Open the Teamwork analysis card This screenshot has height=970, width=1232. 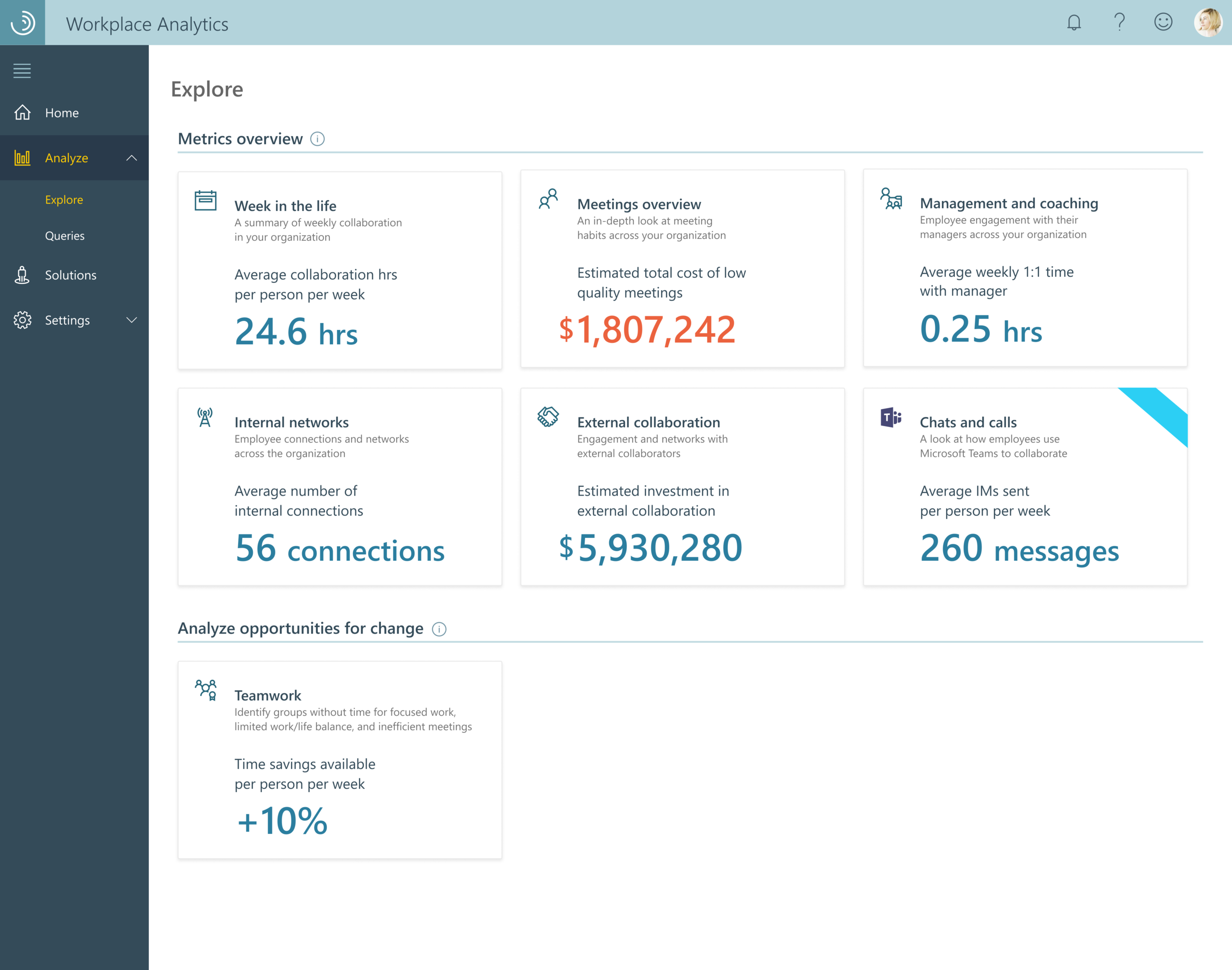340,759
